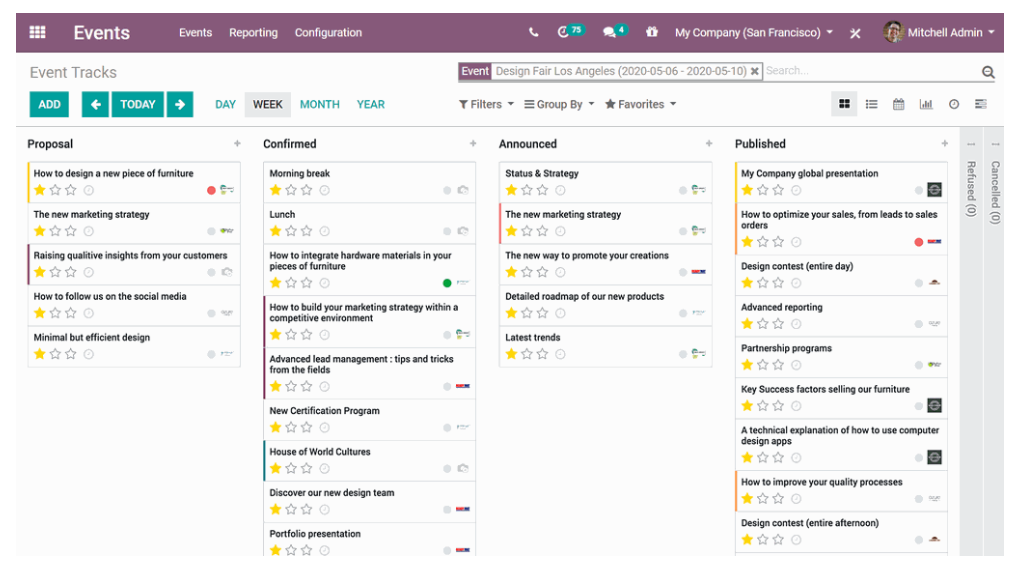The width and height of the screenshot is (1020, 576).
Task: Remove the Design Fair Los Angeles search filter
Action: pyautogui.click(x=755, y=71)
